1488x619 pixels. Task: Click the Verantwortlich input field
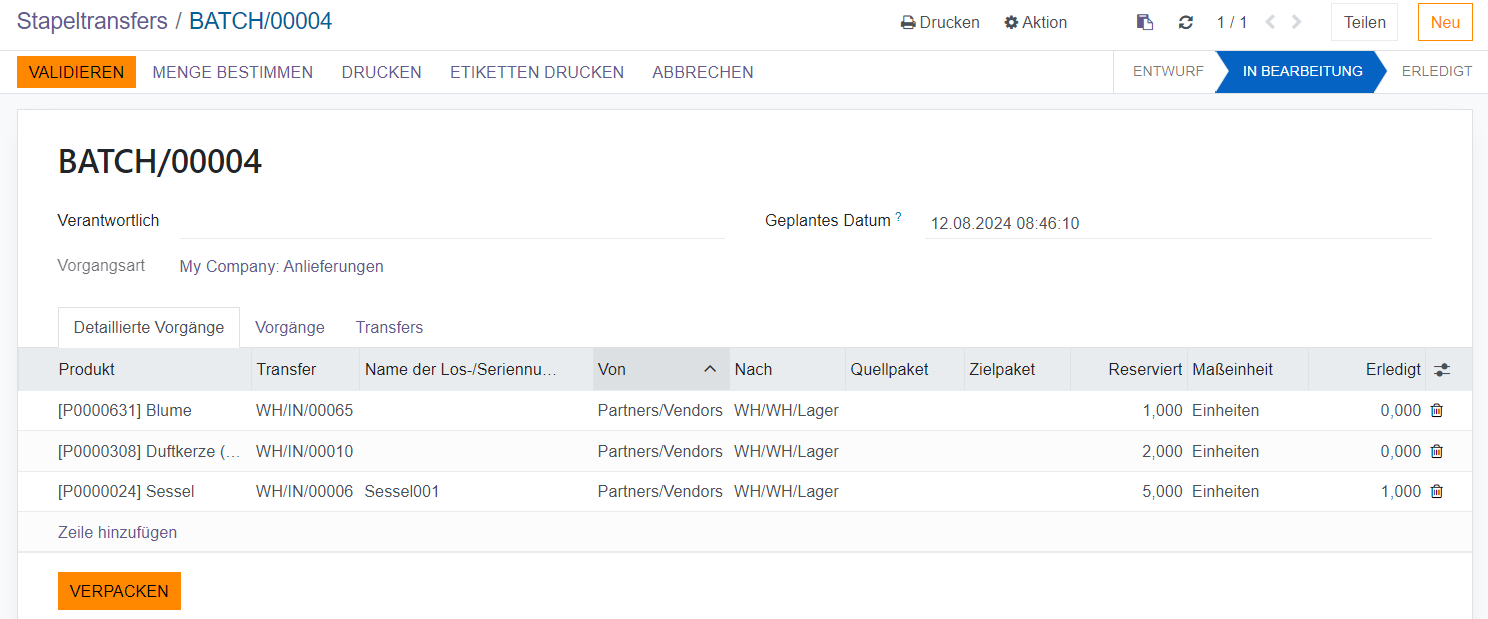[451, 221]
